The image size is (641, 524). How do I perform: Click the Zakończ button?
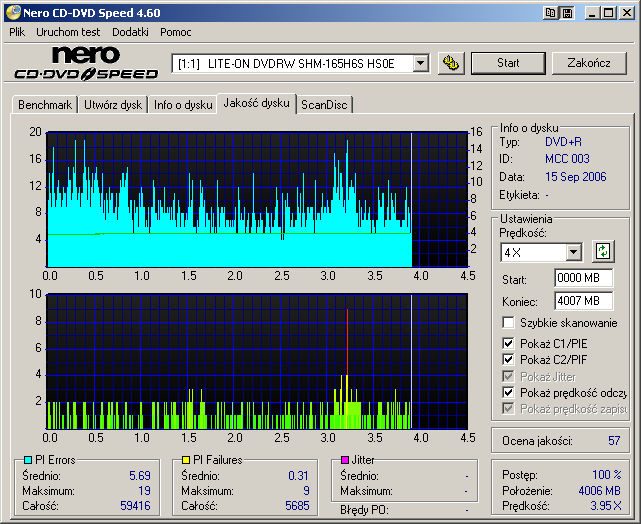[x=589, y=63]
